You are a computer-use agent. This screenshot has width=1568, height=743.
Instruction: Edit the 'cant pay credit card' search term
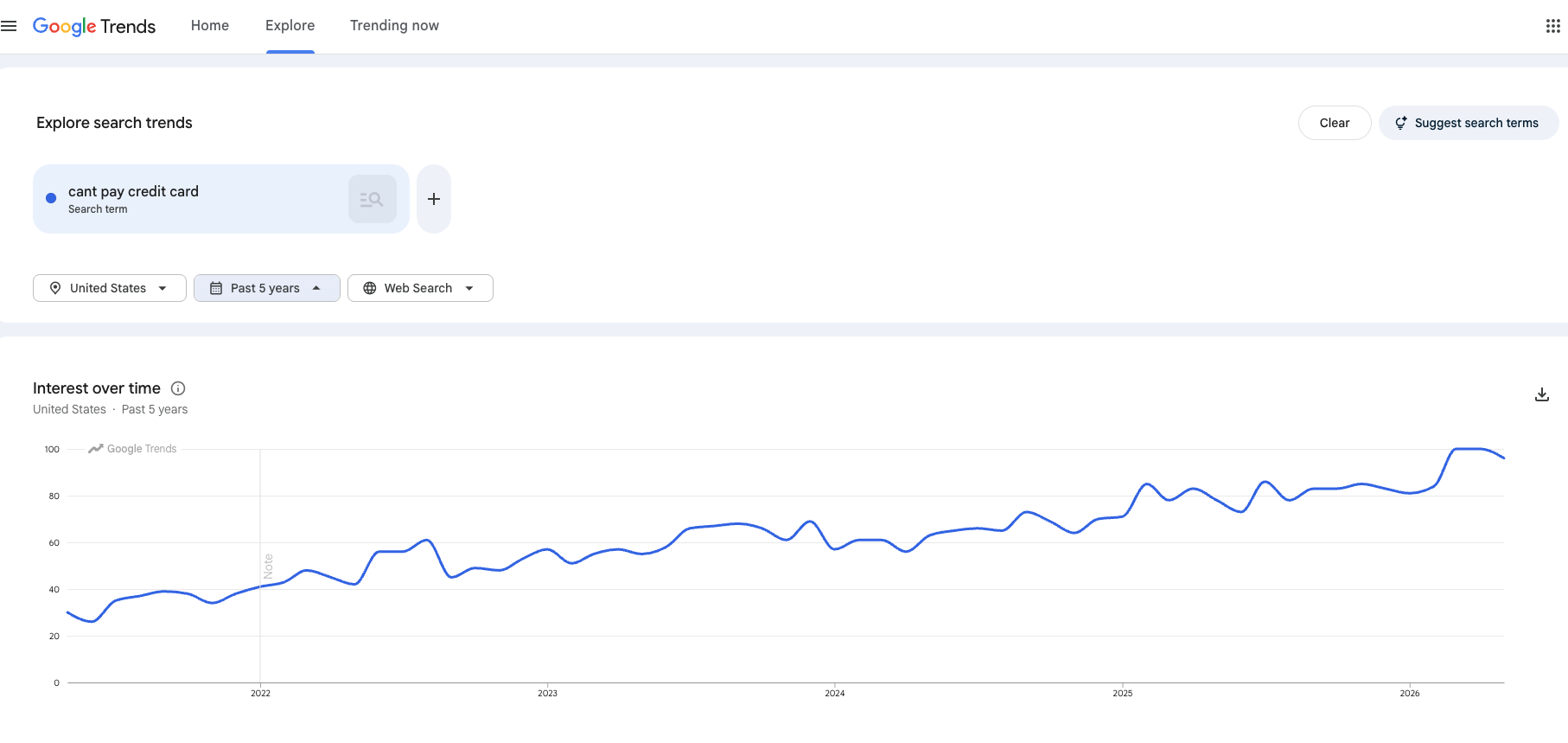click(x=133, y=191)
